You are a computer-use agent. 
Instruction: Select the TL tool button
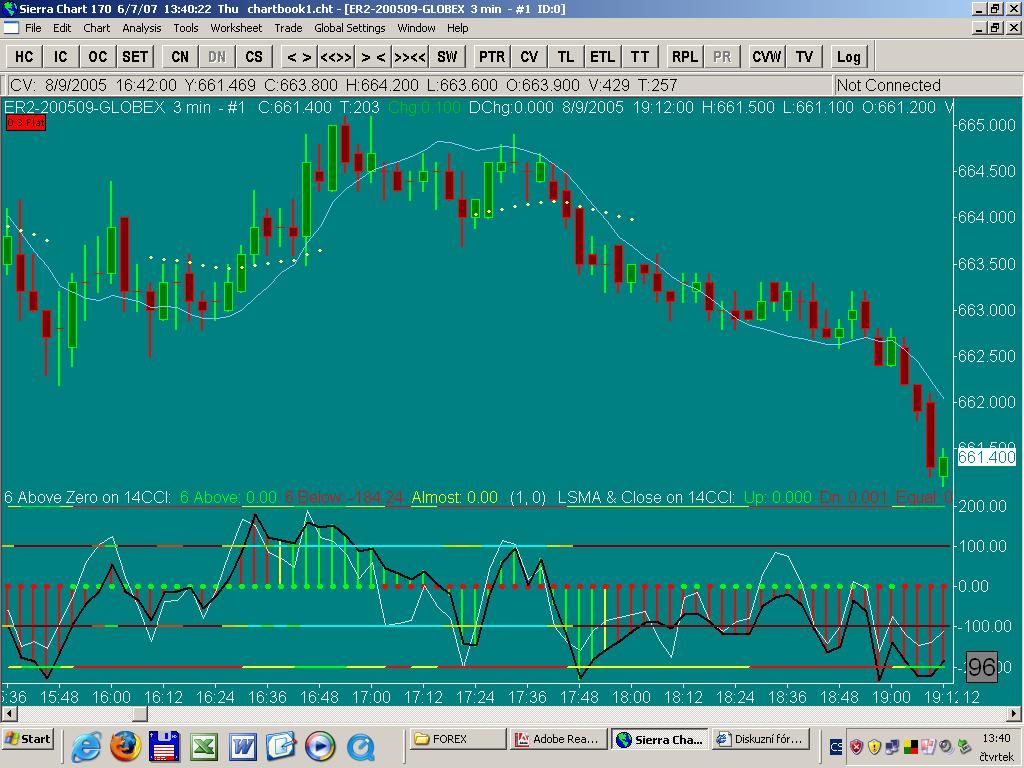[566, 57]
